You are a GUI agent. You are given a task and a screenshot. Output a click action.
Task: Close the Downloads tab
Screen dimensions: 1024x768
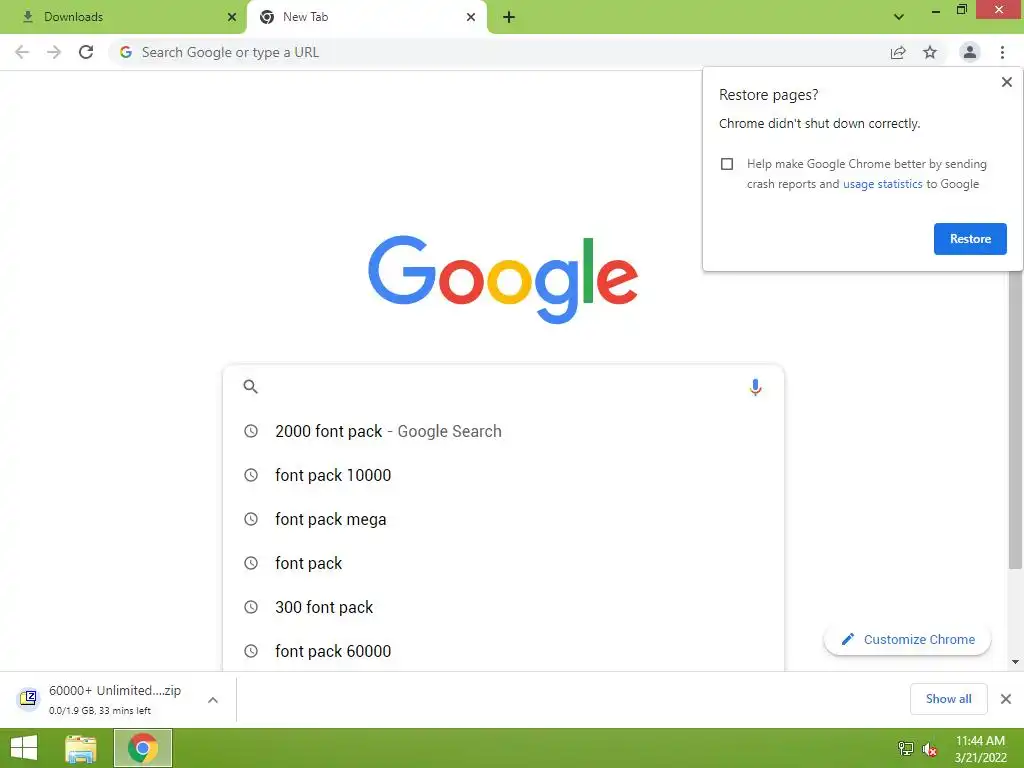click(x=232, y=17)
